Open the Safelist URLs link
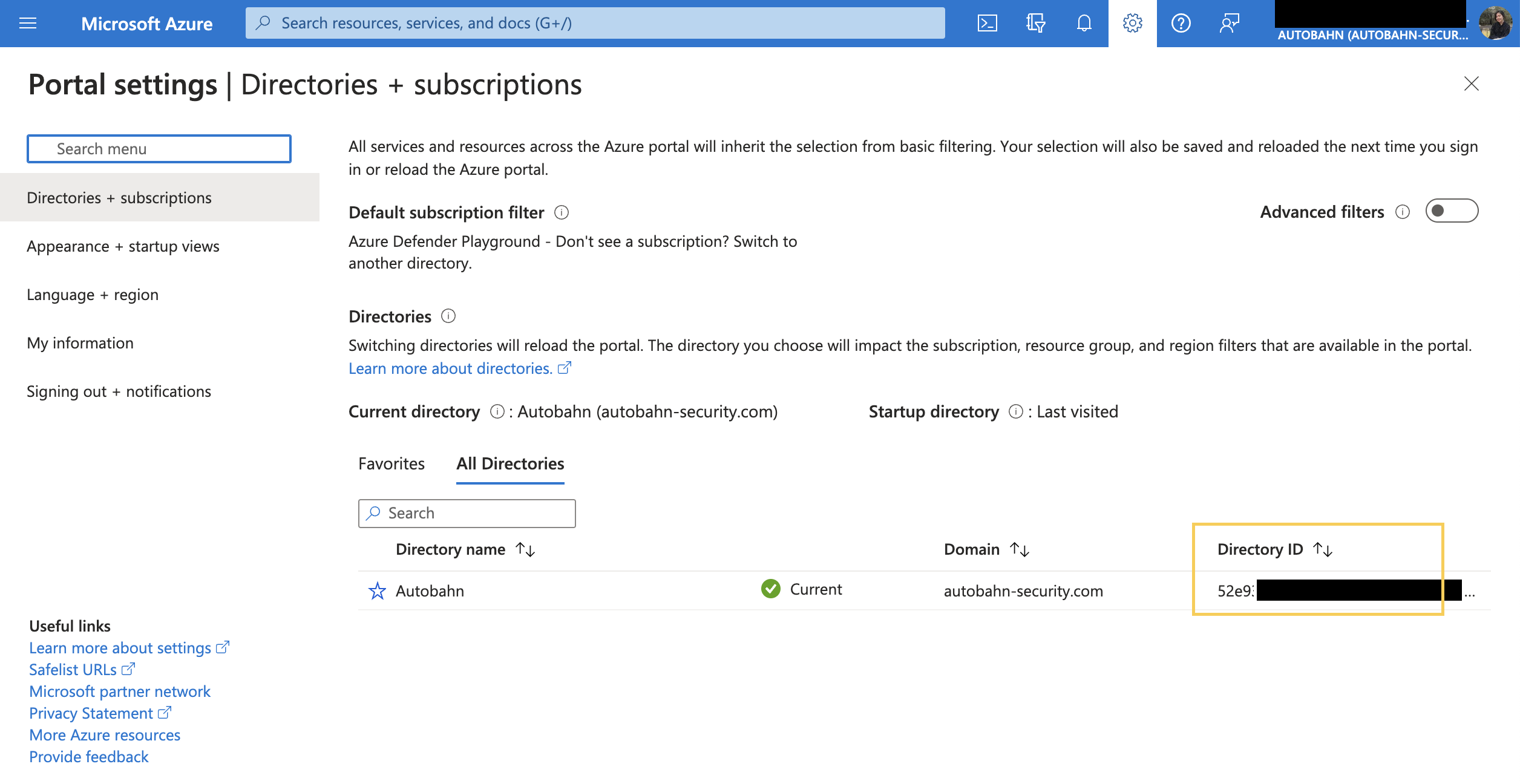 (x=73, y=670)
